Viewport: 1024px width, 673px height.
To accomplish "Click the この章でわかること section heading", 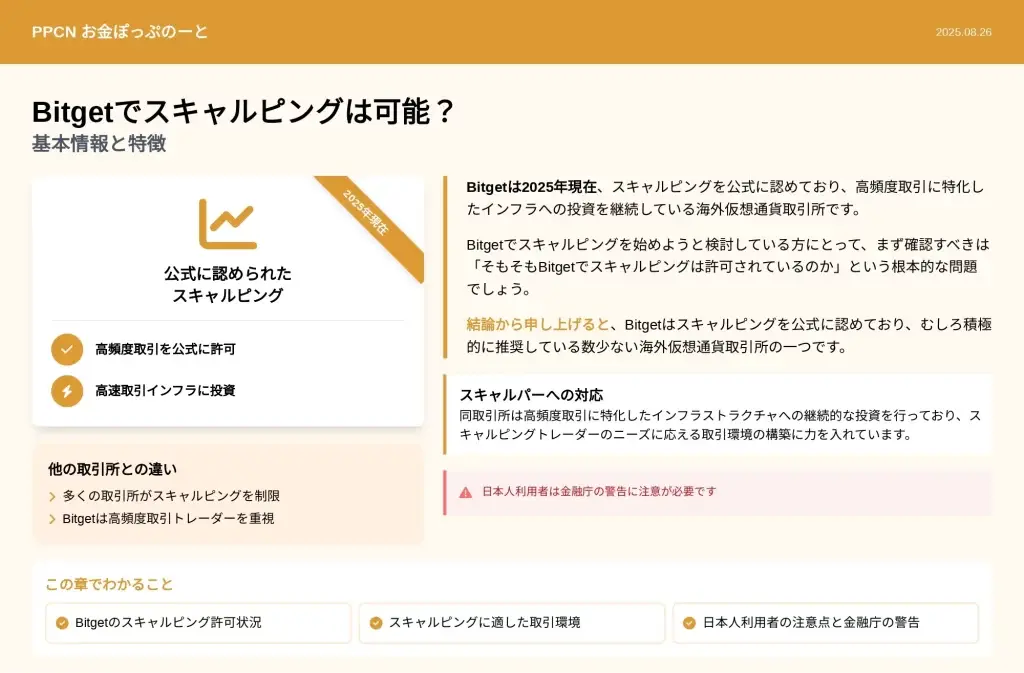I will tap(109, 585).
